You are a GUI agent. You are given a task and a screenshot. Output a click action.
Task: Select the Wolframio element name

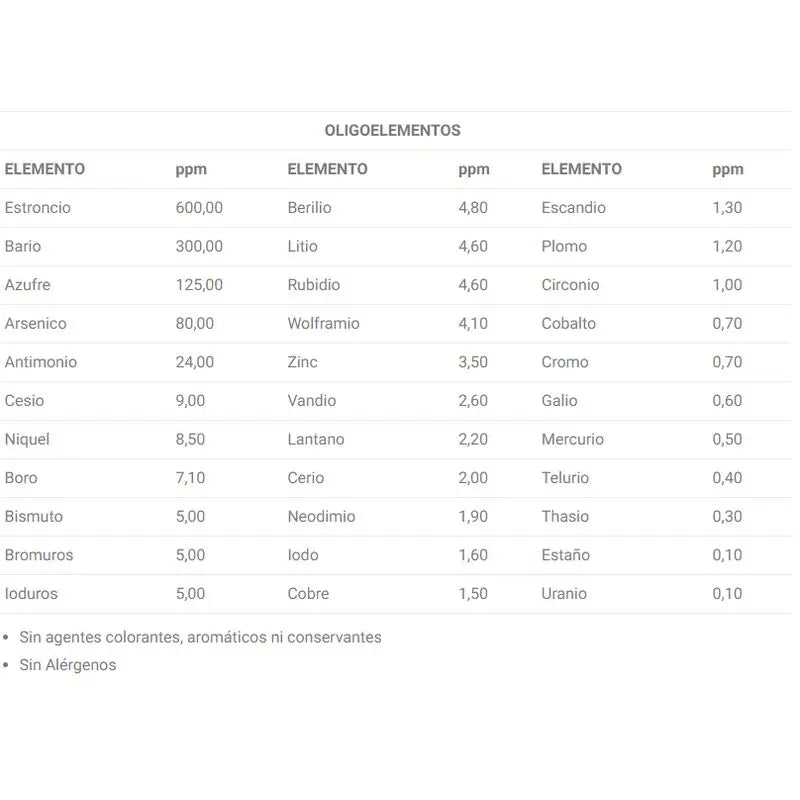[x=323, y=323]
